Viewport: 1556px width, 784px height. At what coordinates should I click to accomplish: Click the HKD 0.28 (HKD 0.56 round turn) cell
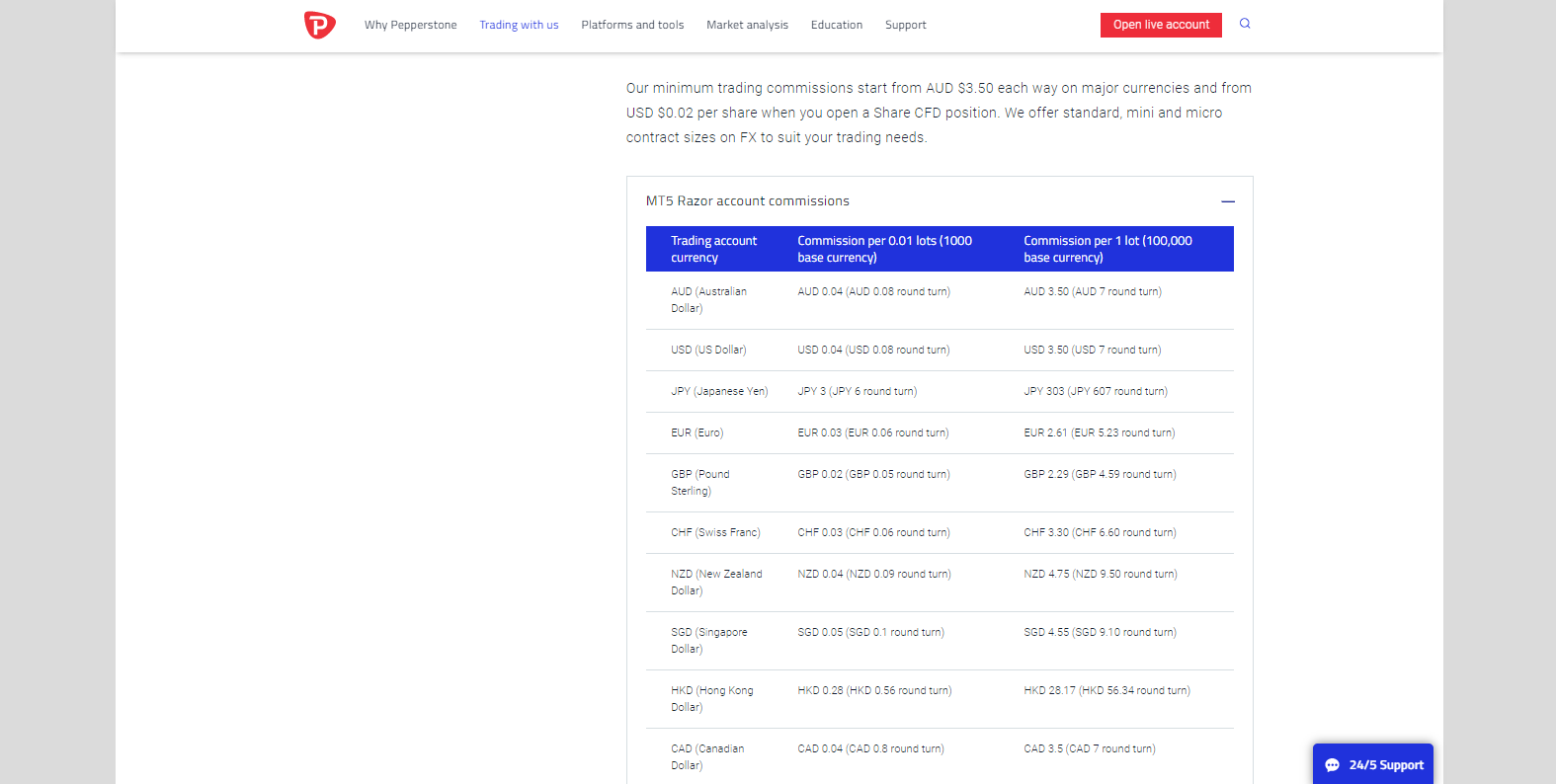tap(875, 690)
